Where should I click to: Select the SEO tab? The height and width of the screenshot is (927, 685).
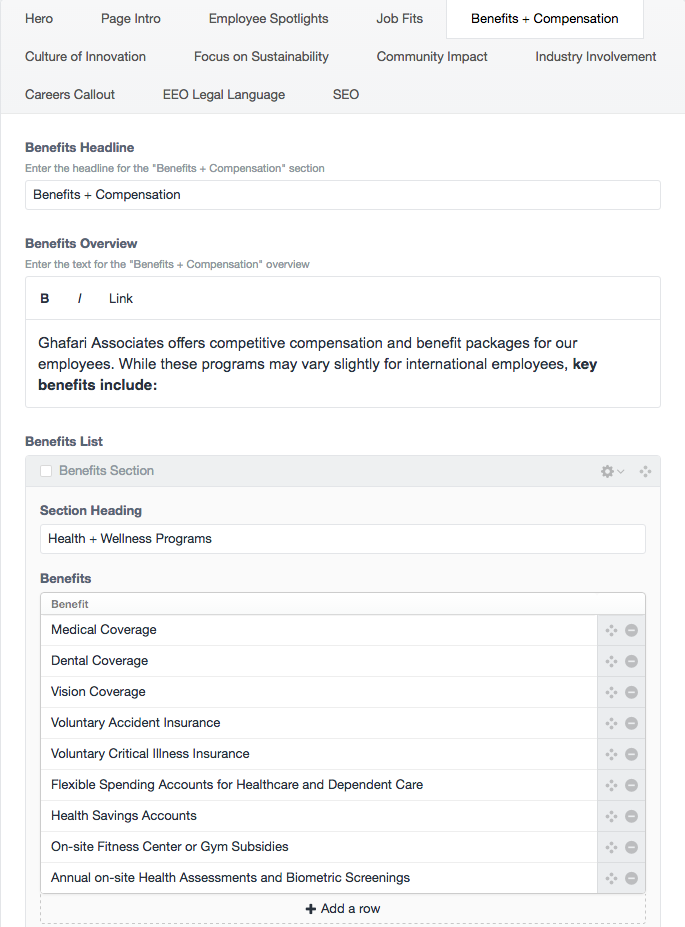click(x=346, y=95)
